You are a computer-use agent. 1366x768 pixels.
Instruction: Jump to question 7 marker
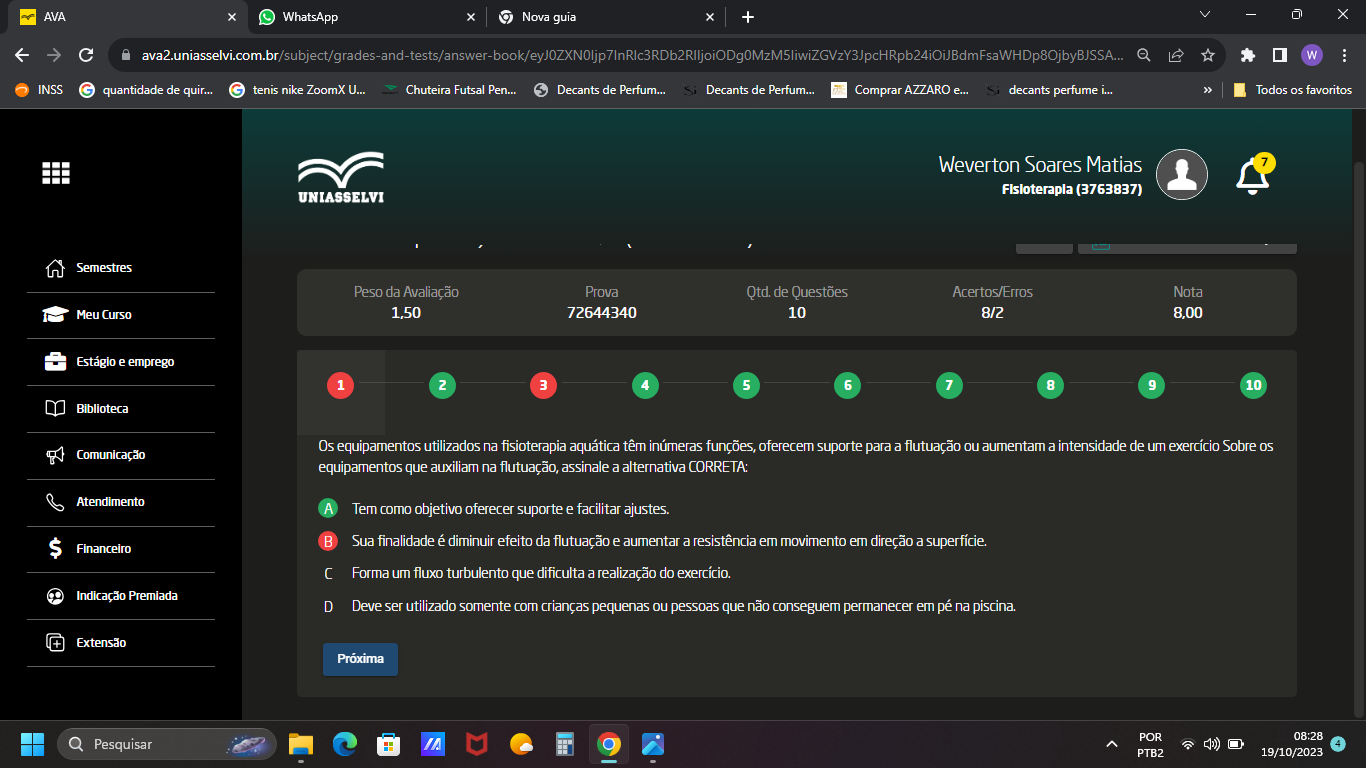948,385
